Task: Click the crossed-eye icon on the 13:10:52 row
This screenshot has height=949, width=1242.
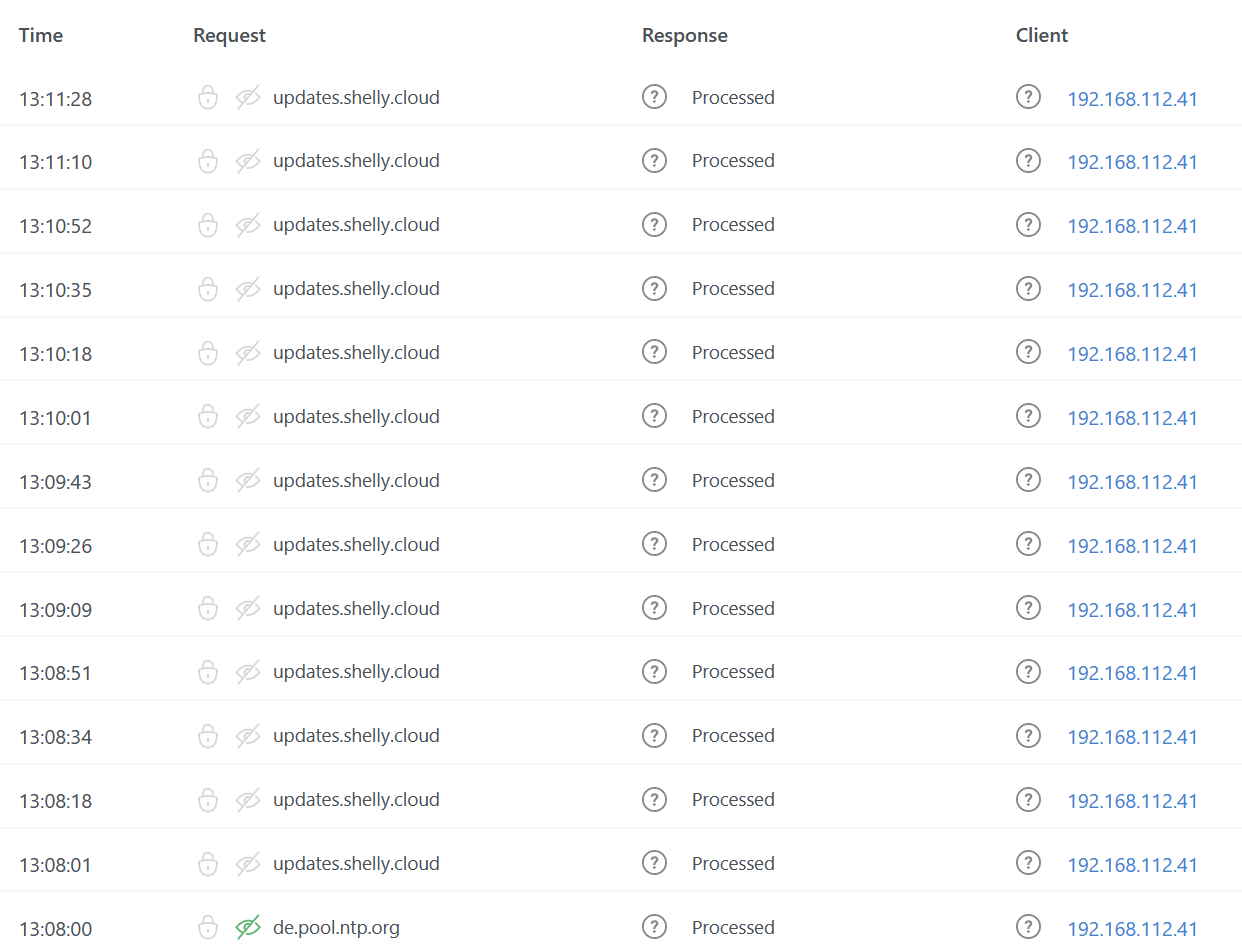Action: 247,225
